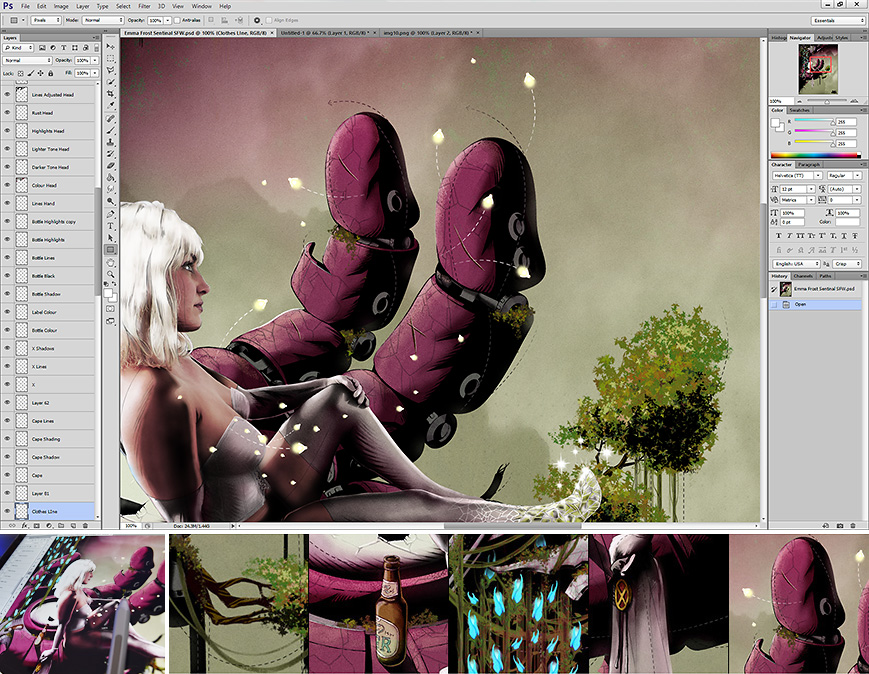Select the Zoom tool in toolbox
869x674 pixels.
(x=110, y=274)
